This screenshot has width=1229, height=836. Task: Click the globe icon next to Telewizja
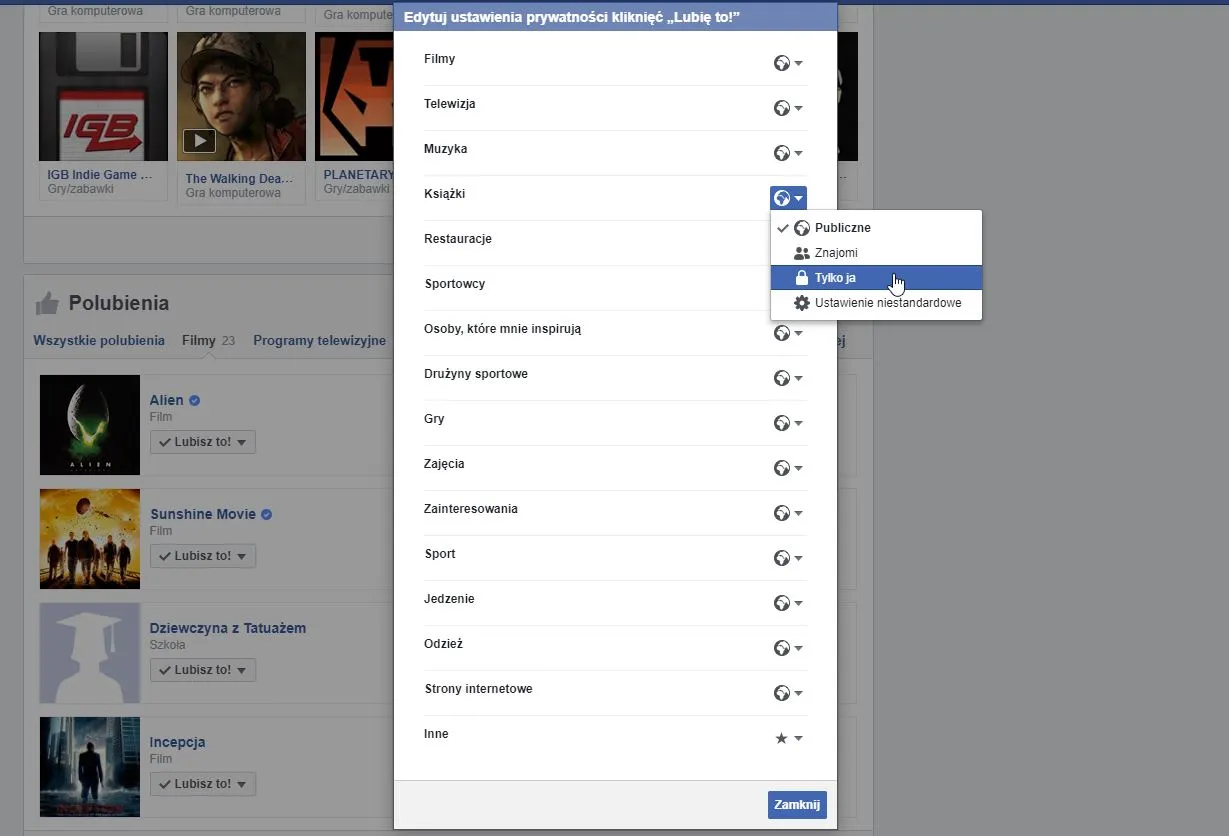coord(783,107)
